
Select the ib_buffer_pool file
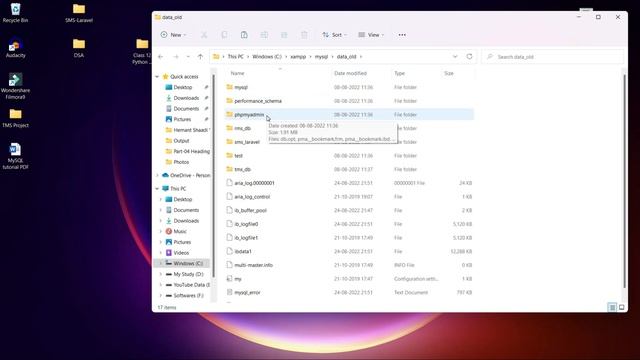point(349,210)
